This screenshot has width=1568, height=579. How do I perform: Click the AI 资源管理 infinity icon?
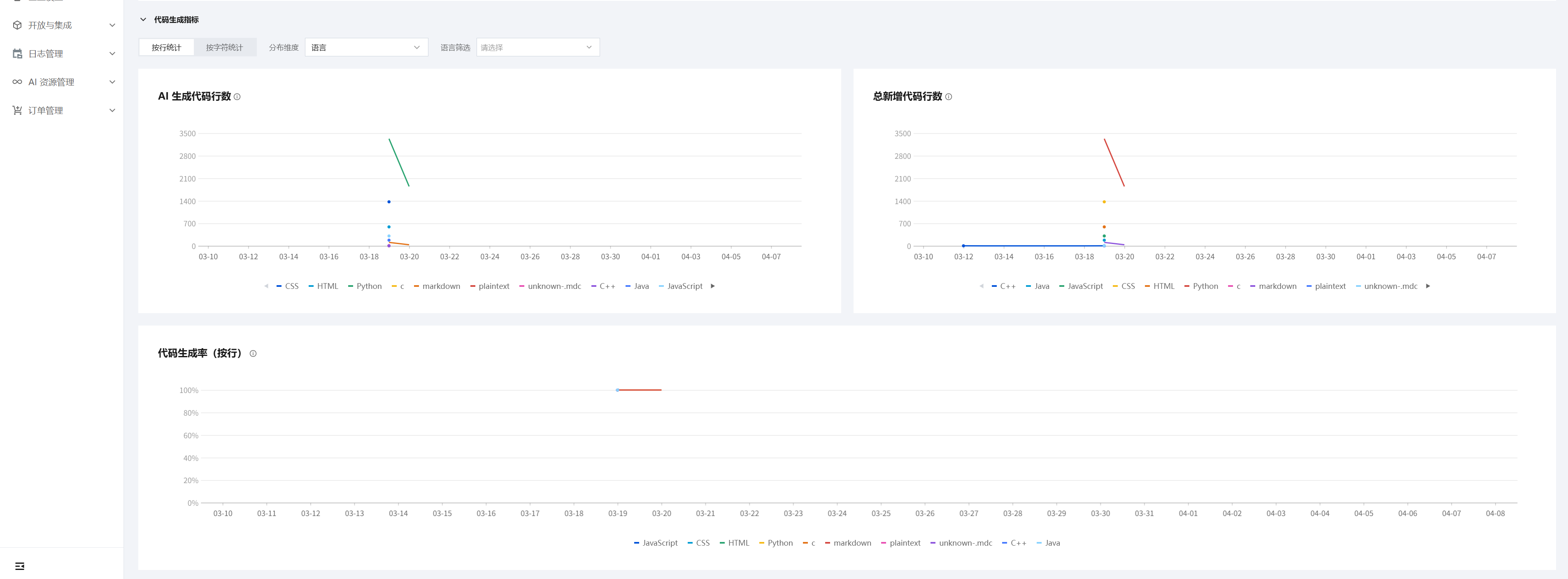17,81
